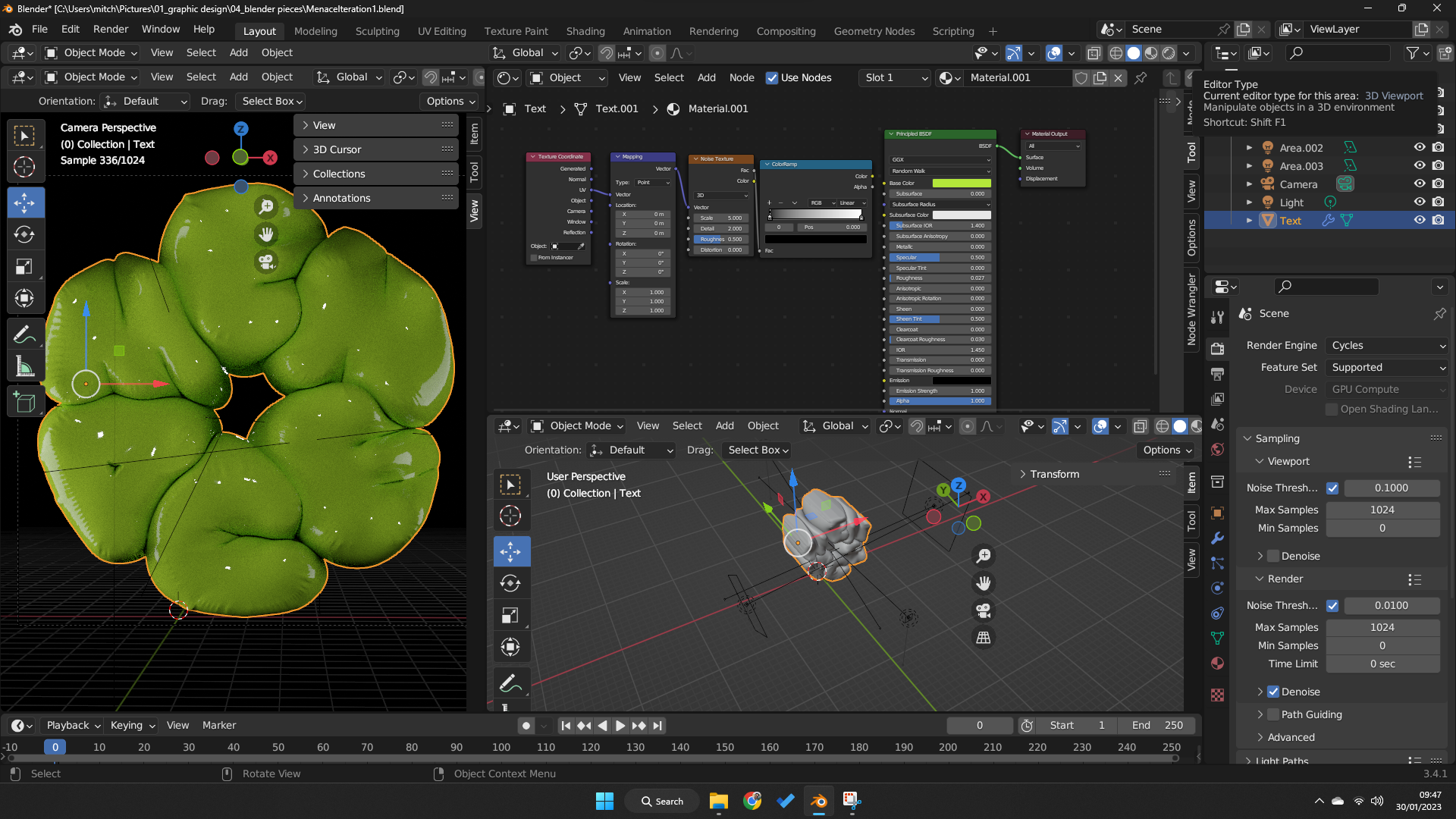
Task: Disable the viewport Noise Threshold checkbox
Action: [1332, 488]
